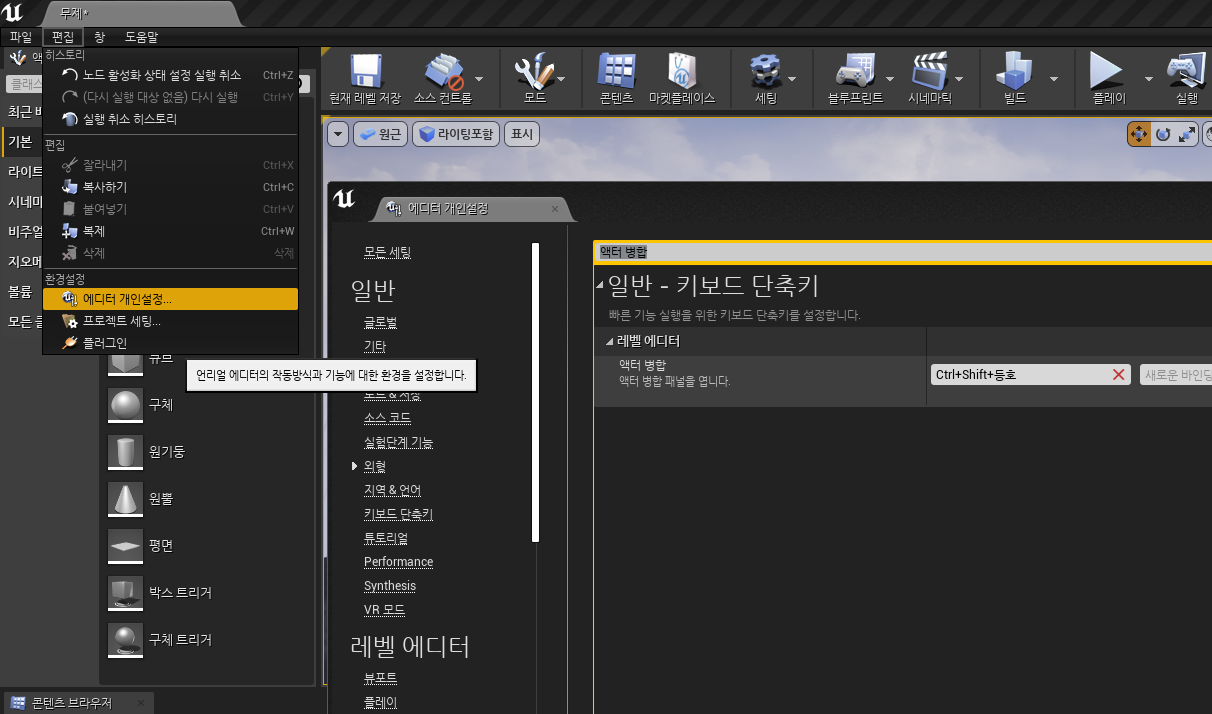Viewport: 1212px width, 714px height.
Task: Expand the 외형 (Appearance) settings entry
Action: pyautogui.click(x=354, y=466)
